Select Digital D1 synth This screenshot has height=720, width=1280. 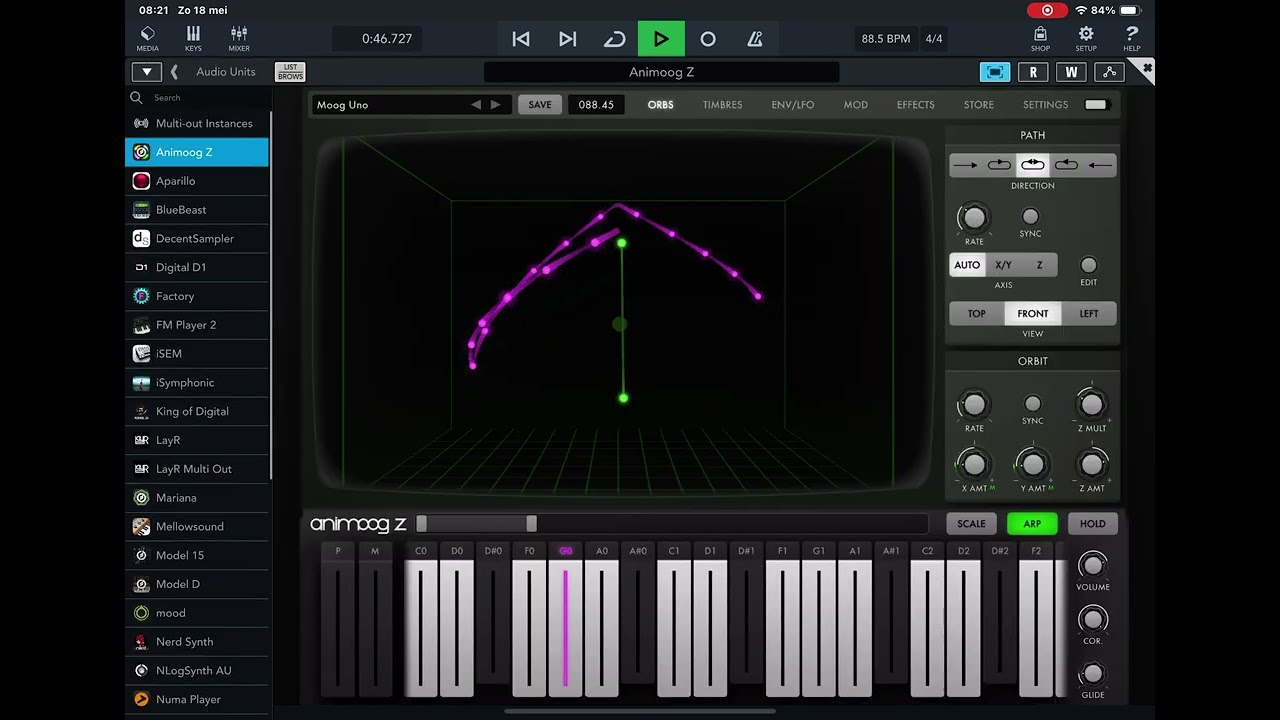pos(197,267)
